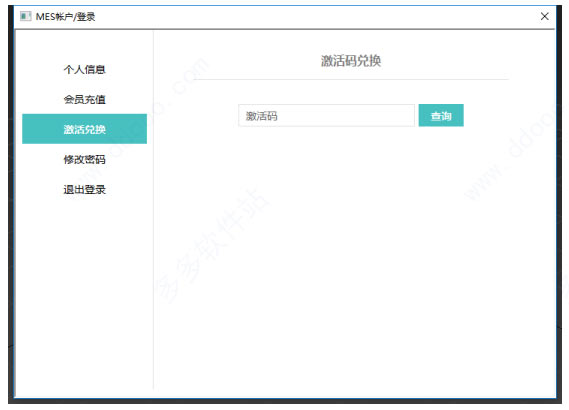The image size is (569, 410).
Task: Click blank sidebar space beneath 退出登录
Action: click(84, 290)
